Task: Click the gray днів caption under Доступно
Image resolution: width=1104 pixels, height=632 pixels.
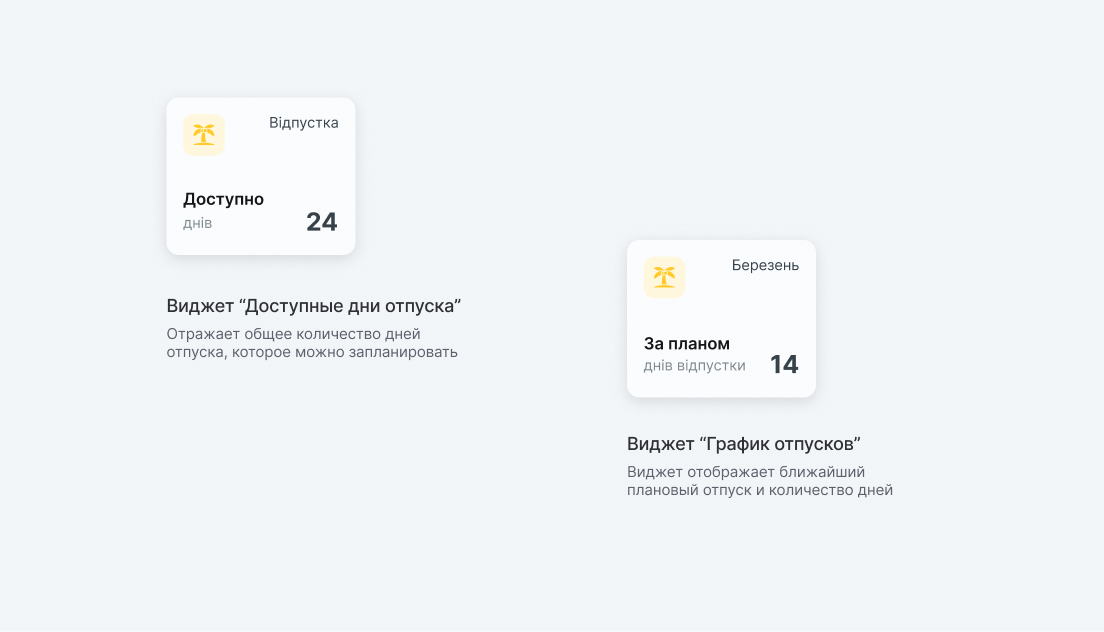Action: tap(197, 223)
